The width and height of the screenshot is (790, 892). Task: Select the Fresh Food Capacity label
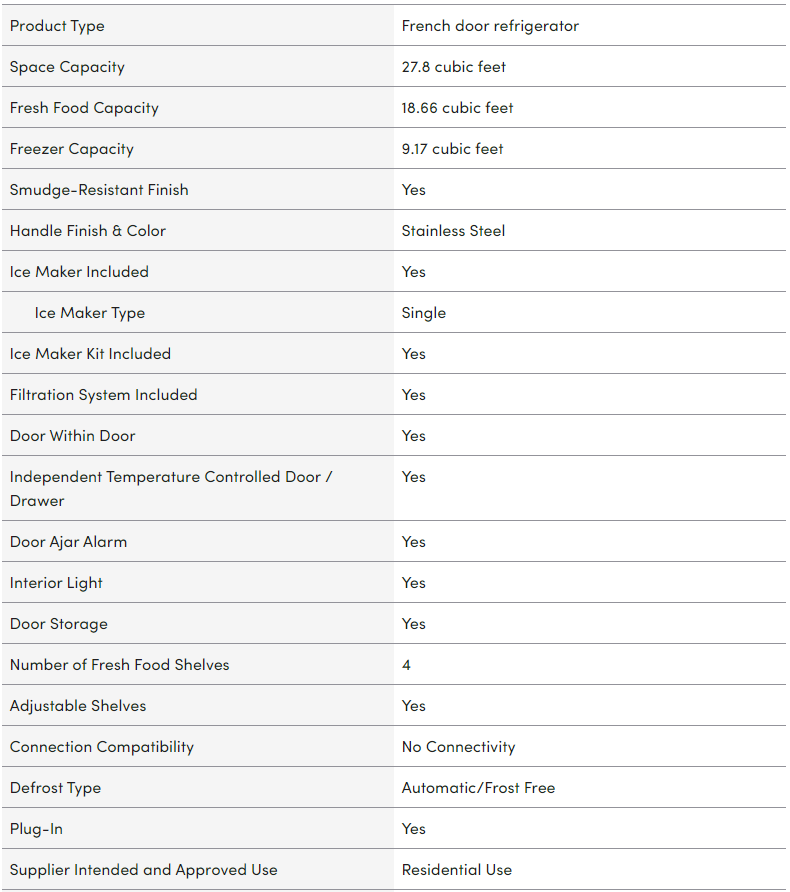[x=84, y=108]
